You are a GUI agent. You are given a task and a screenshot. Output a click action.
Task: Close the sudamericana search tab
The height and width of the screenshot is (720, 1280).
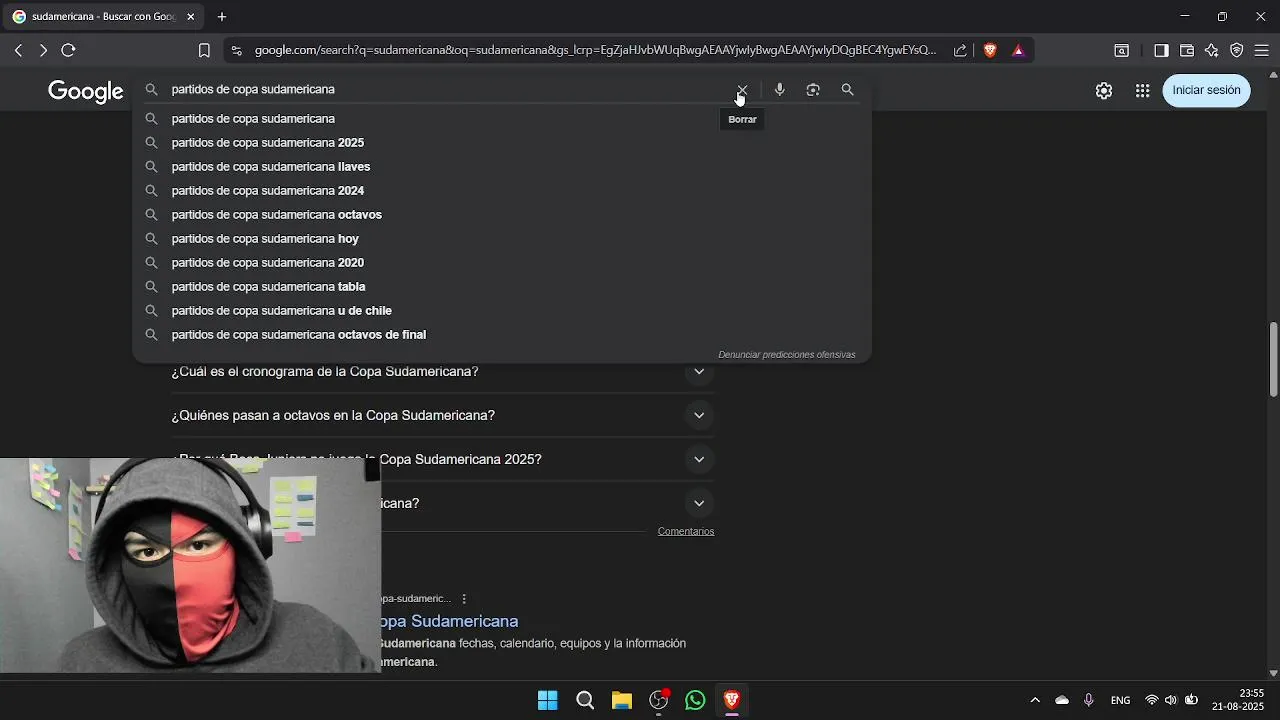(x=190, y=17)
